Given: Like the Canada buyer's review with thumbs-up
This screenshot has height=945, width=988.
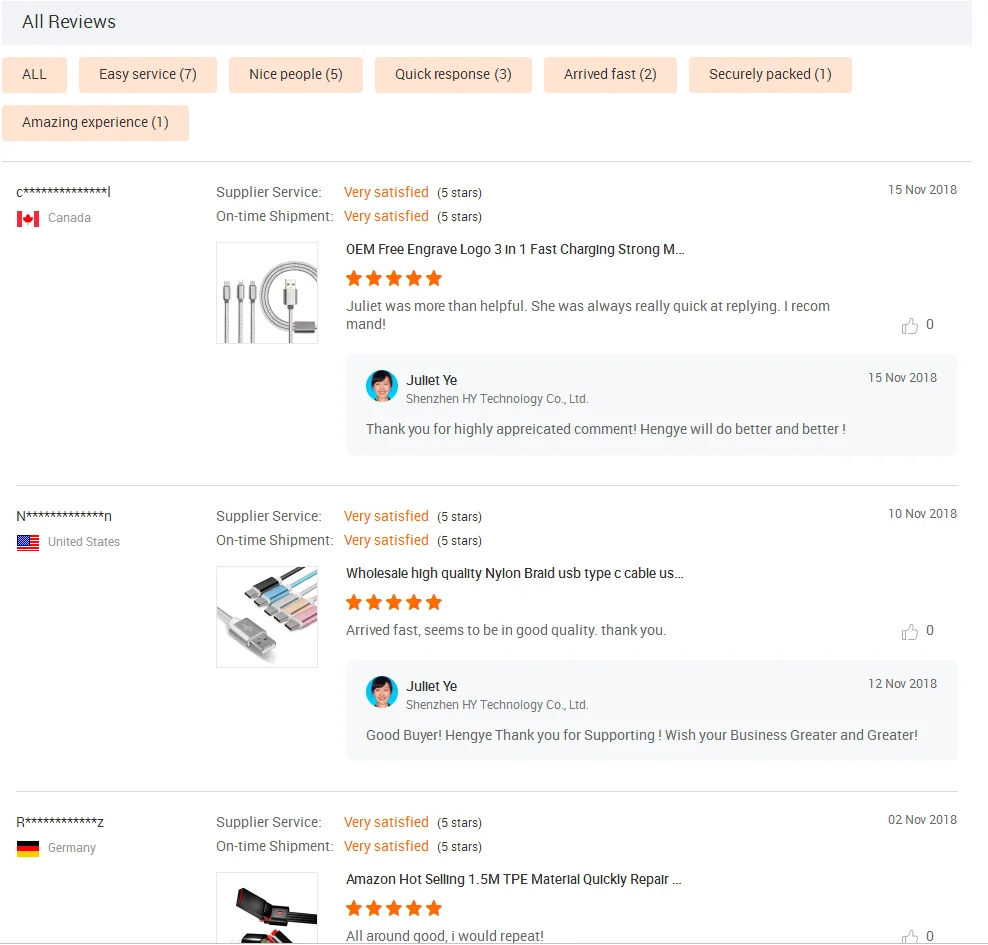Looking at the screenshot, I should 909,326.
